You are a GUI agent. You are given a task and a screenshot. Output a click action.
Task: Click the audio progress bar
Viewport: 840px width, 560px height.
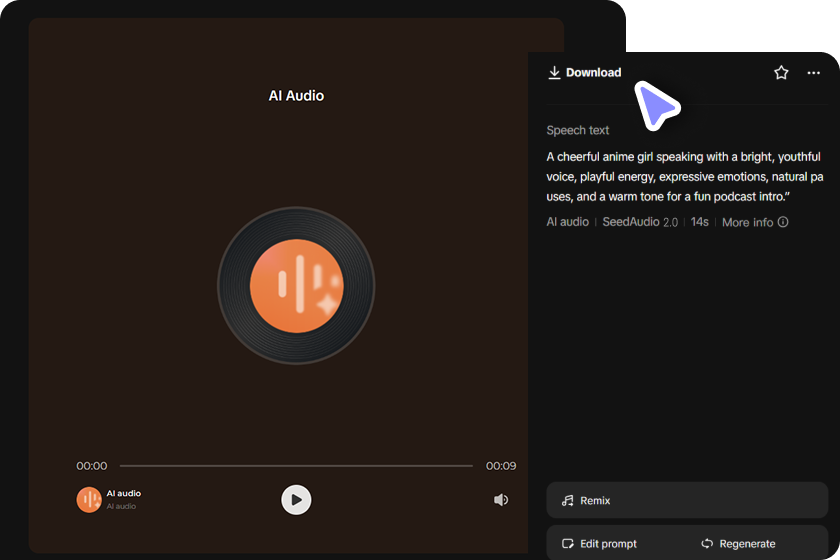point(296,466)
